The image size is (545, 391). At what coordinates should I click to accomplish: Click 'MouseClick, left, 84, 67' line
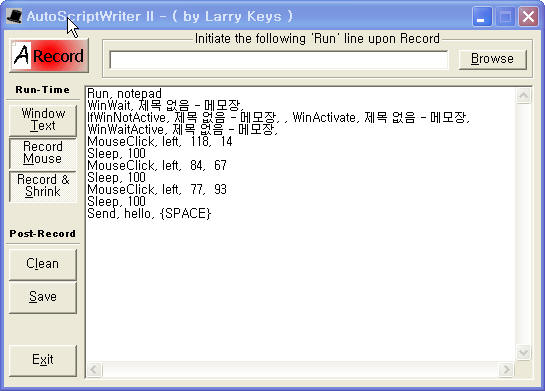[157, 165]
